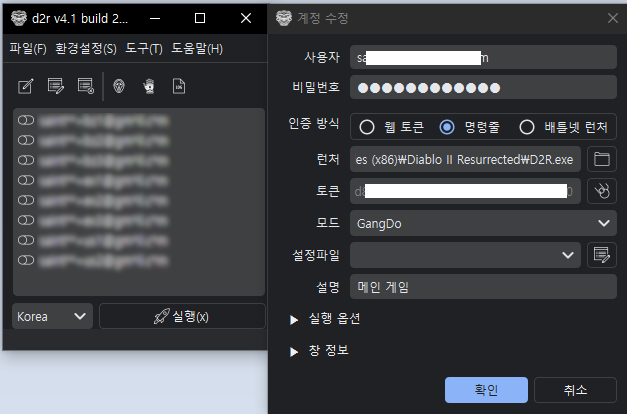
Task: Open the 파일(F) menu
Action: 28,49
